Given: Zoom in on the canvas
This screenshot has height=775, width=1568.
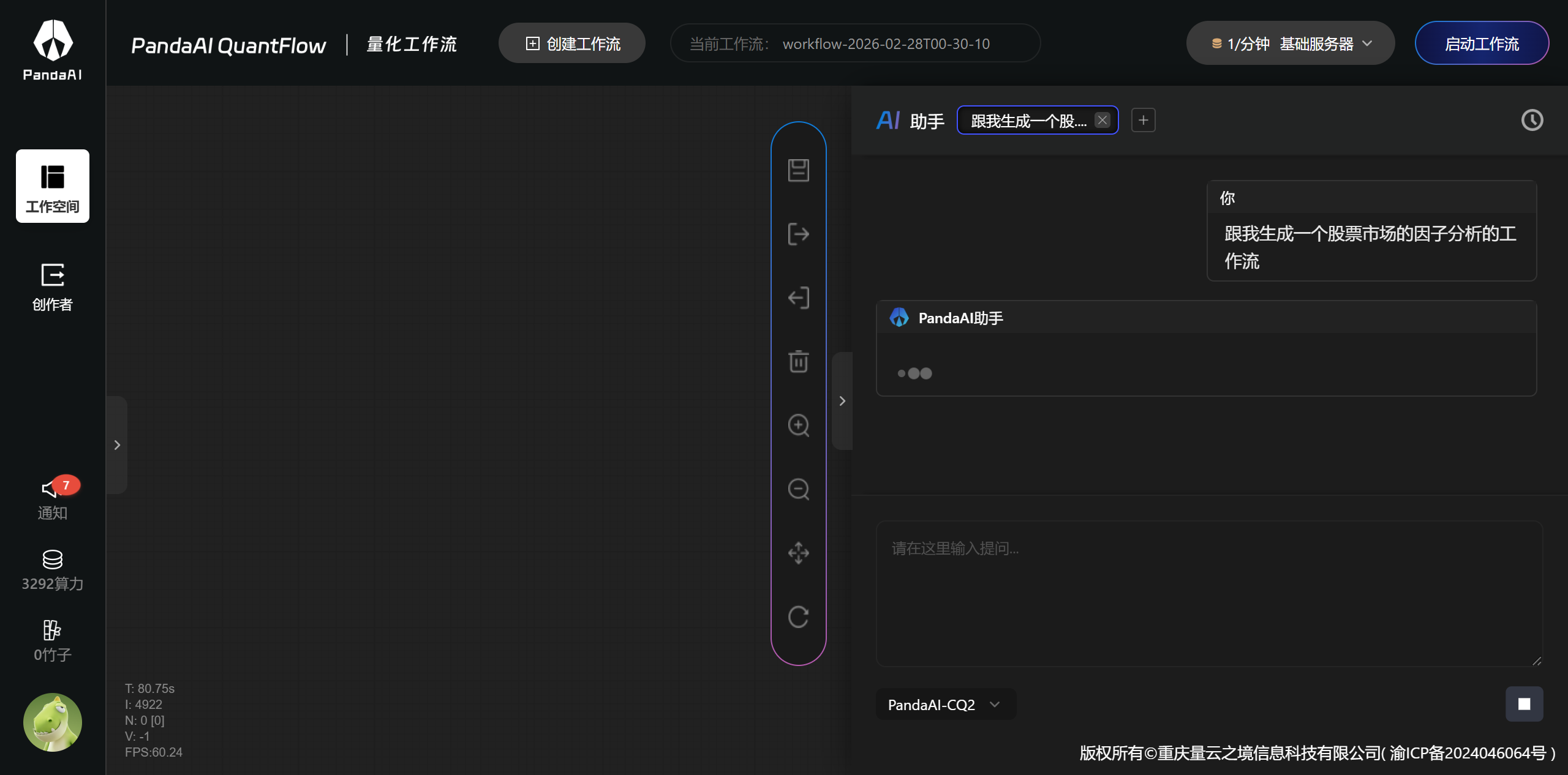Looking at the screenshot, I should click(x=799, y=425).
